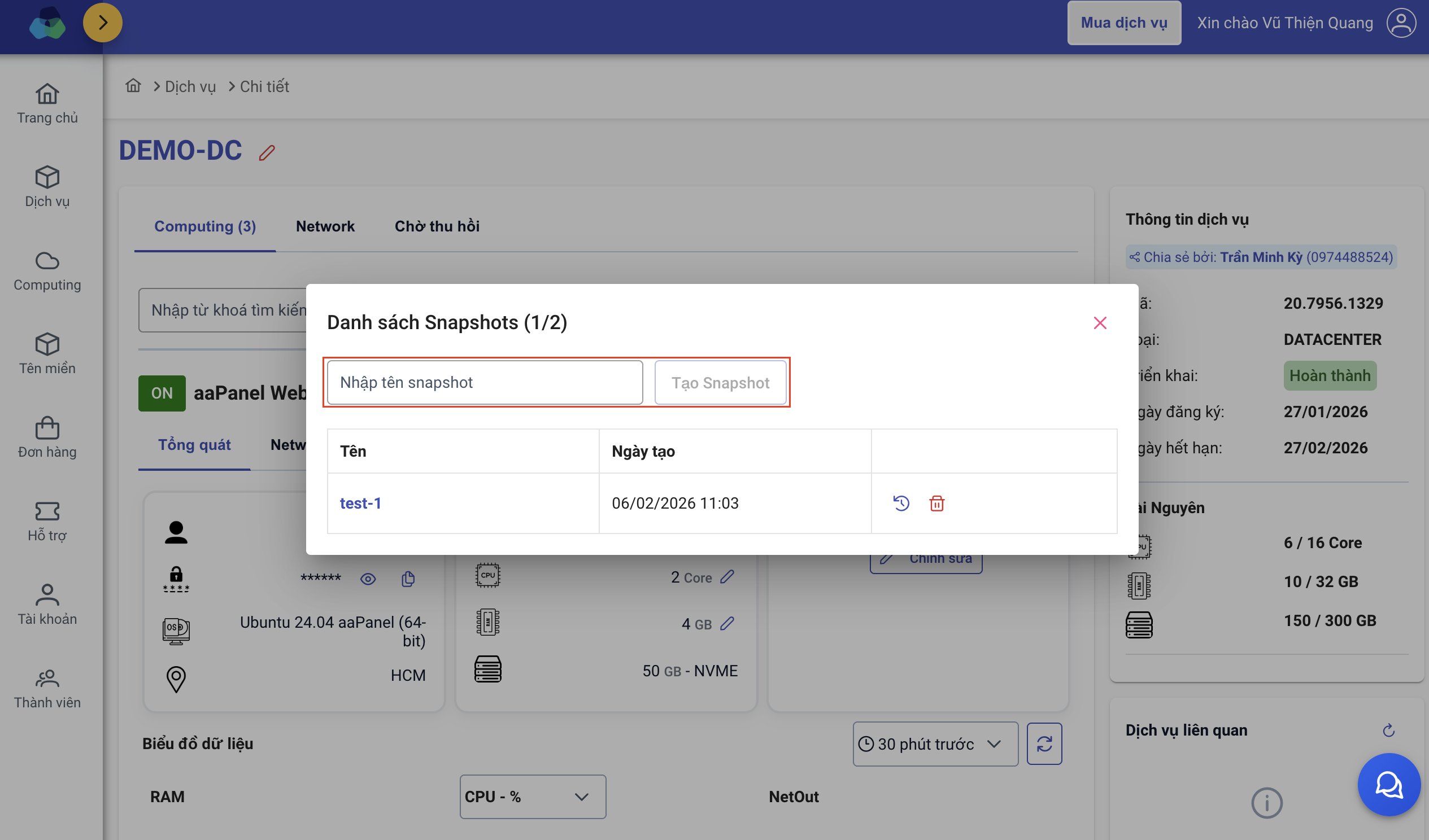The width and height of the screenshot is (1429, 840).
Task: Open the CPU - % metric dropdown
Action: click(x=532, y=797)
